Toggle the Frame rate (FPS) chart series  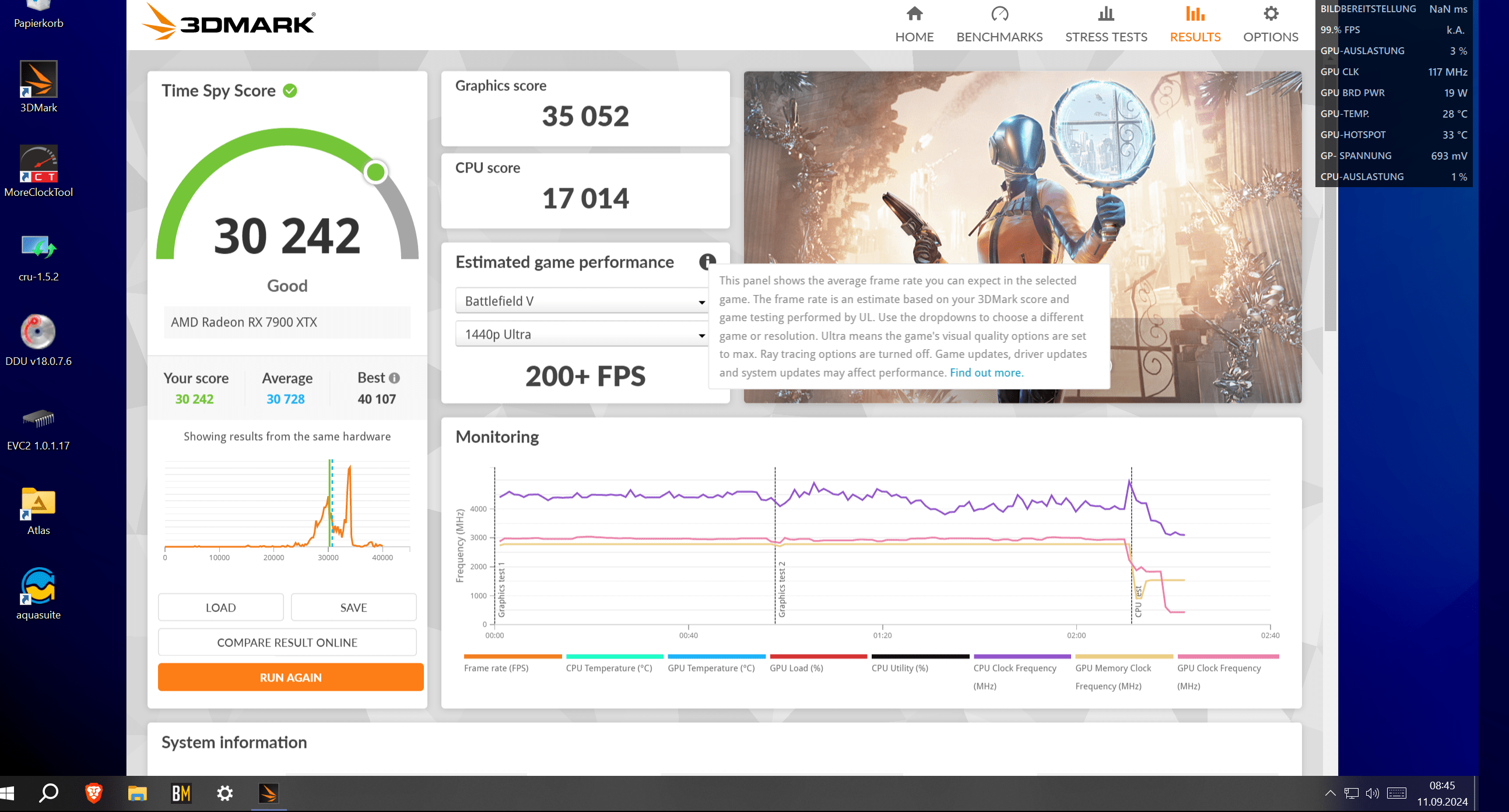pyautogui.click(x=496, y=668)
